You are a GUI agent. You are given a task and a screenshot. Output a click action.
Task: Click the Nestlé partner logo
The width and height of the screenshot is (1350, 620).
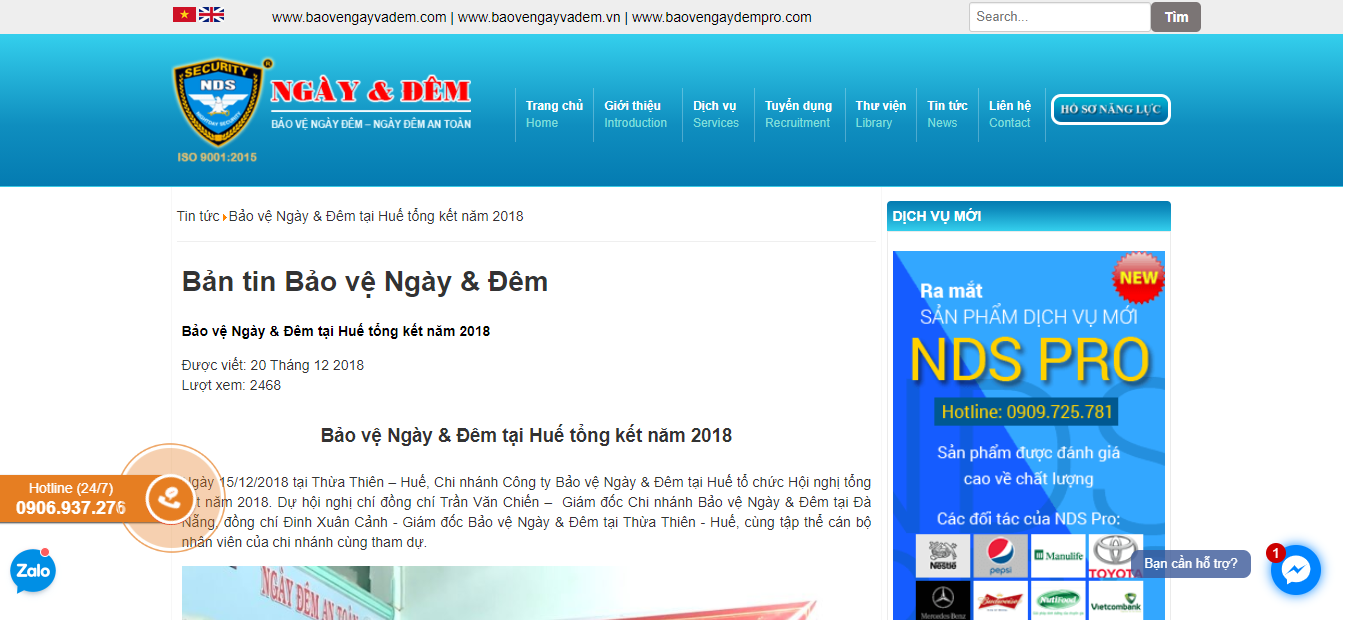[x=942, y=556]
